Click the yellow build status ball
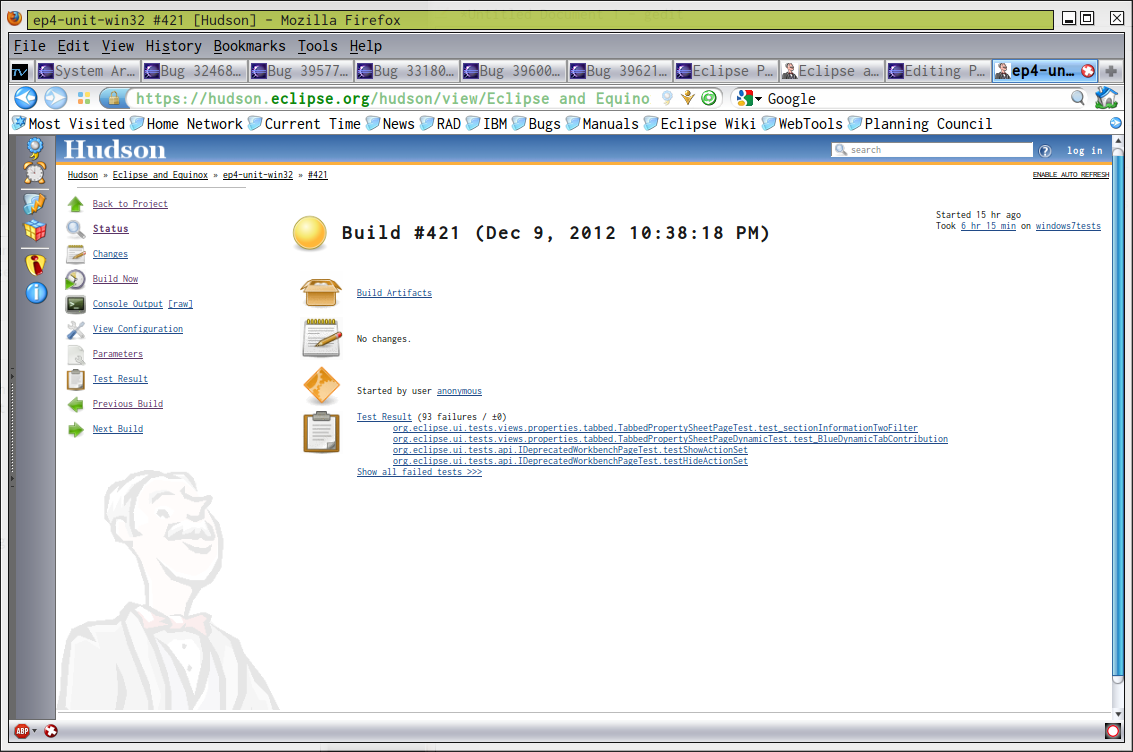 (x=310, y=233)
